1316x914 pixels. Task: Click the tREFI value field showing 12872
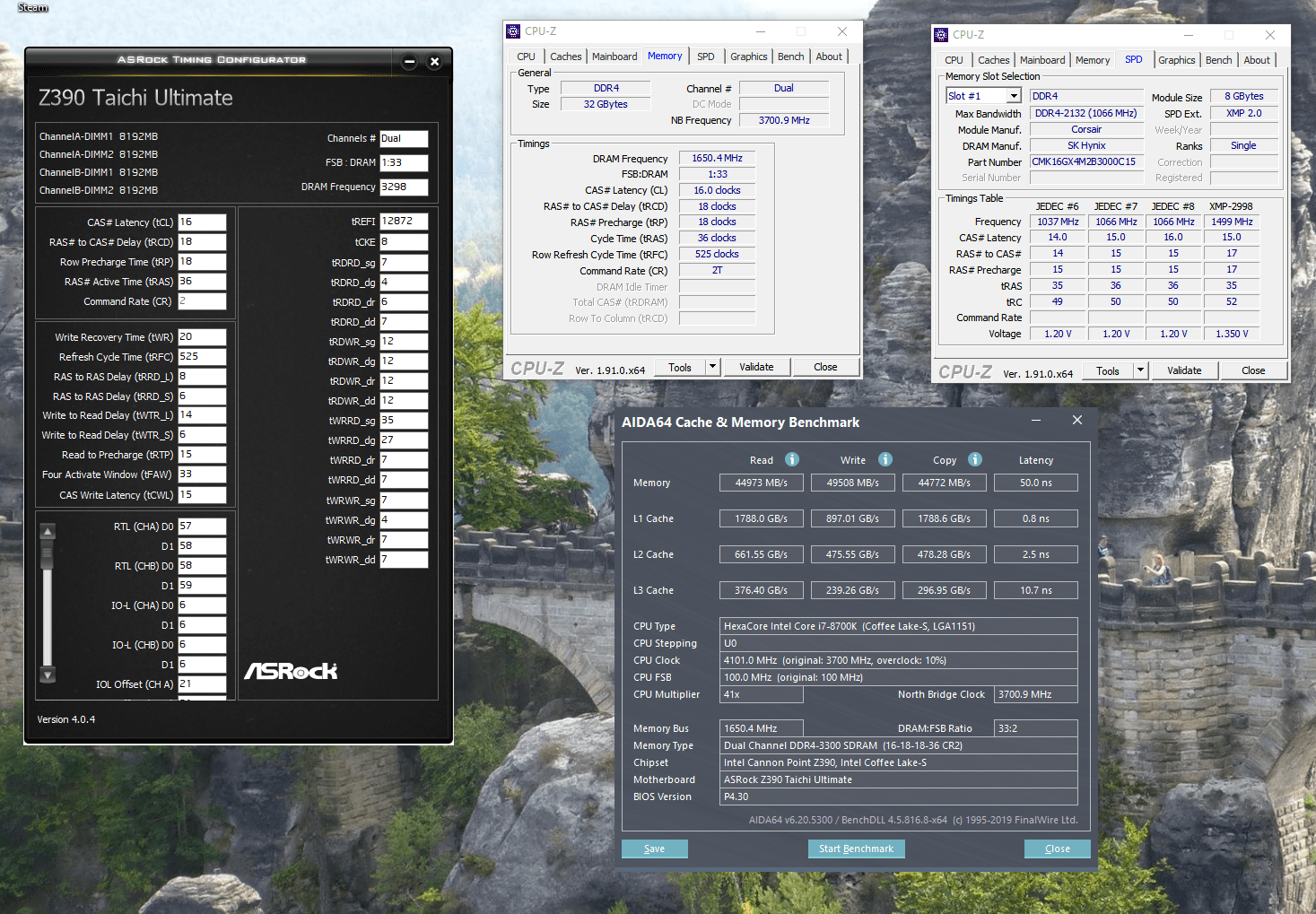pyautogui.click(x=404, y=221)
